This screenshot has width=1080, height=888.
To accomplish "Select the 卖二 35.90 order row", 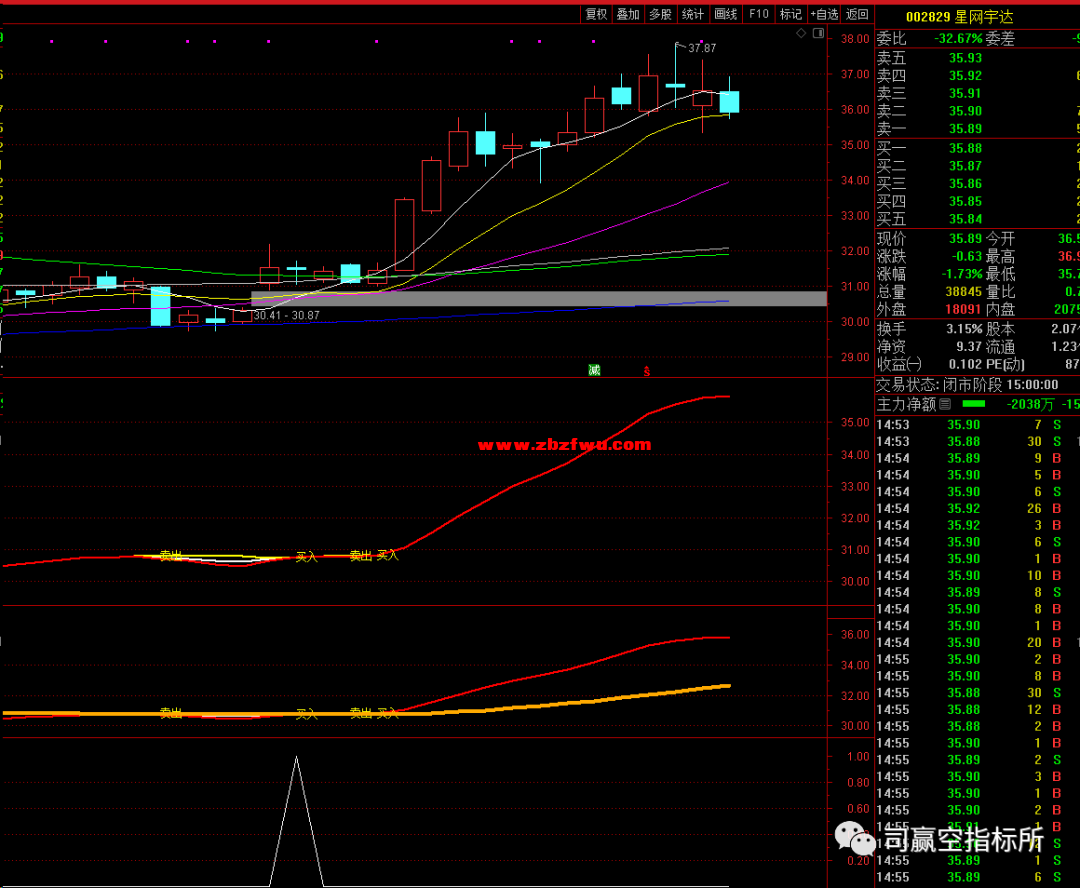I will pos(977,111).
